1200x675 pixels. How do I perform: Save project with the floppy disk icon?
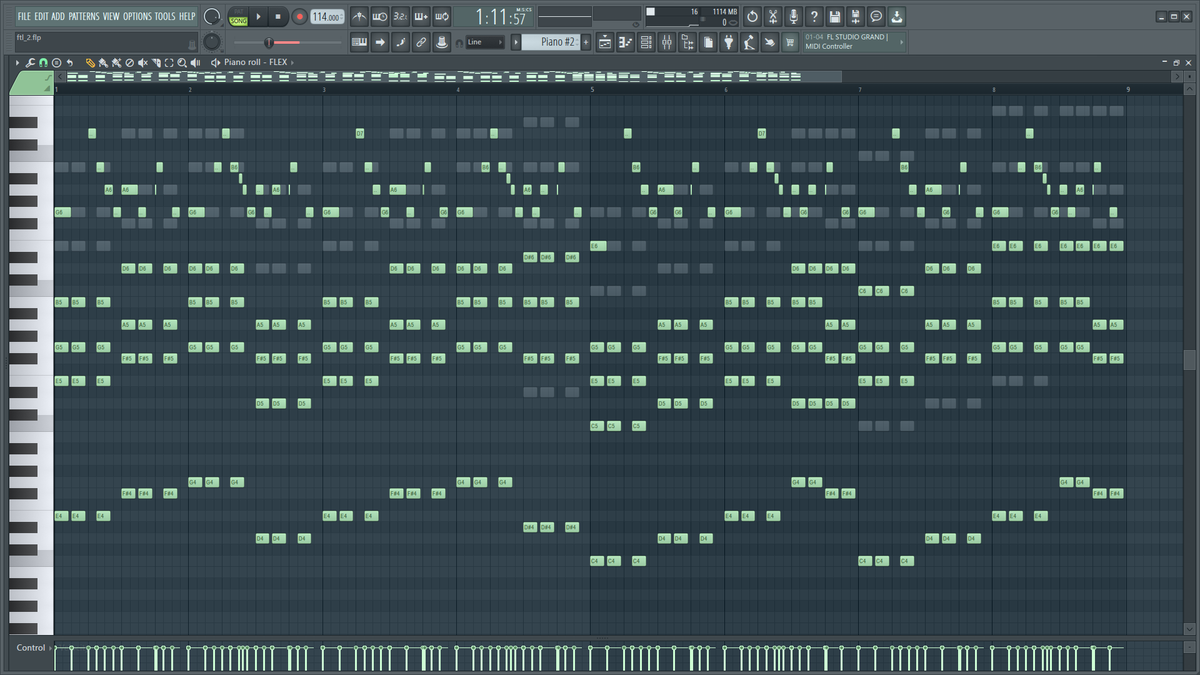point(835,17)
